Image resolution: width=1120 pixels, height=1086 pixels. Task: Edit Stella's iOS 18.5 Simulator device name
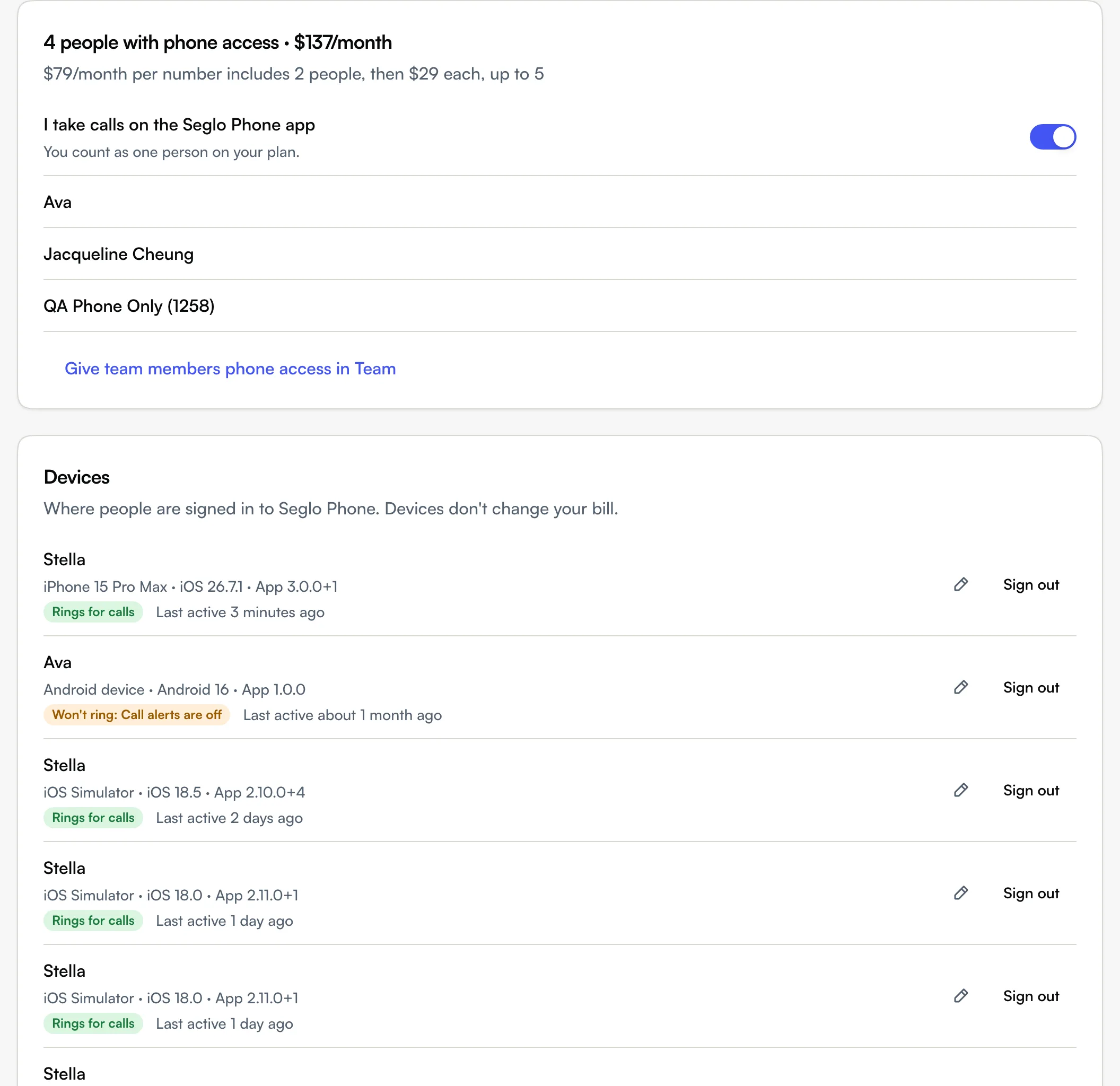(961, 790)
